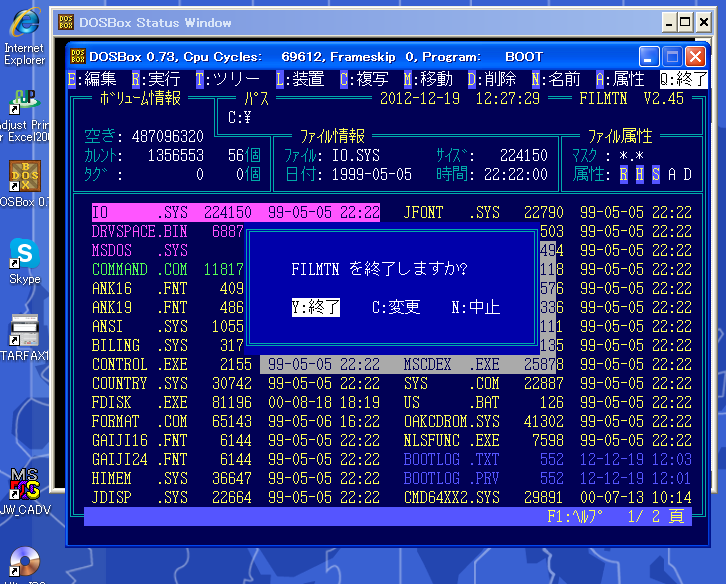The image size is (726, 584).
Task: Select the L:装置 menu item
Action: click(300, 79)
